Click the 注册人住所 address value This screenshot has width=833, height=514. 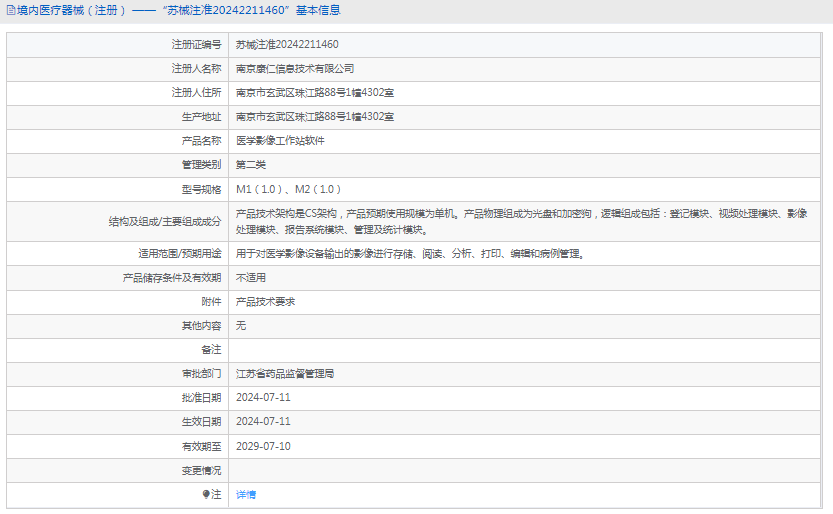(x=314, y=92)
